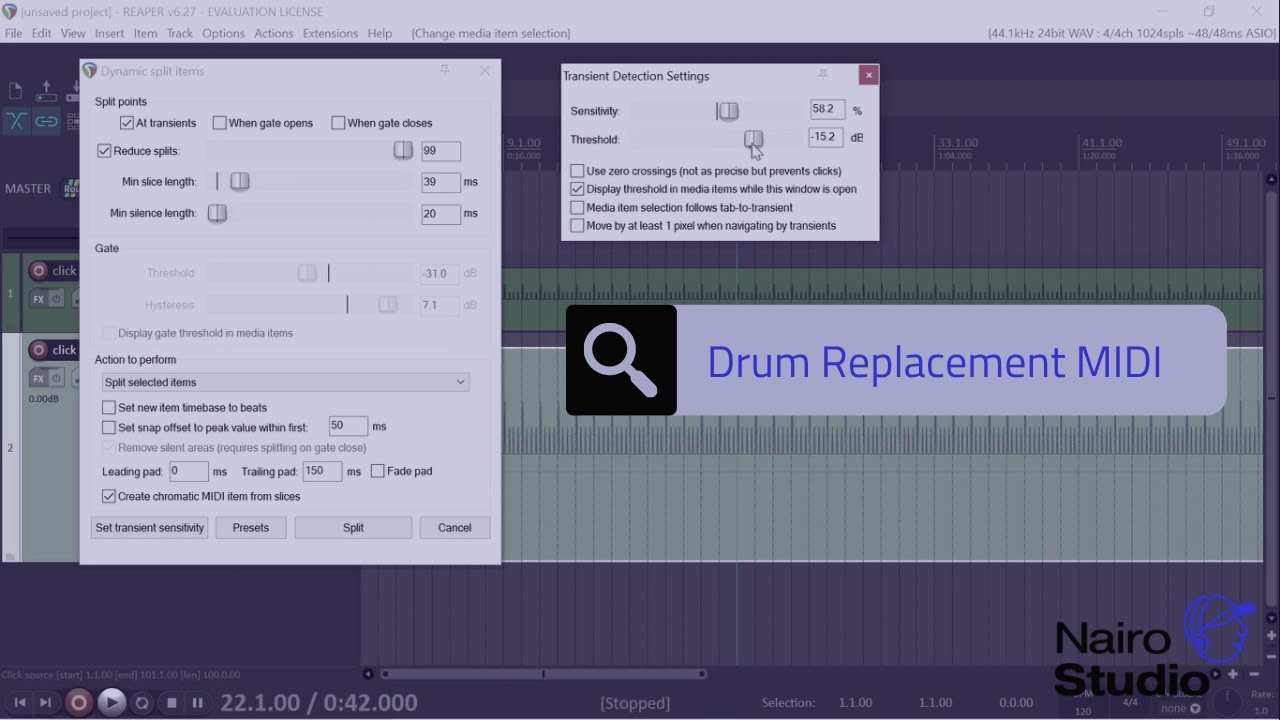
Task: Click the New project toolbar icon
Action: (x=16, y=91)
